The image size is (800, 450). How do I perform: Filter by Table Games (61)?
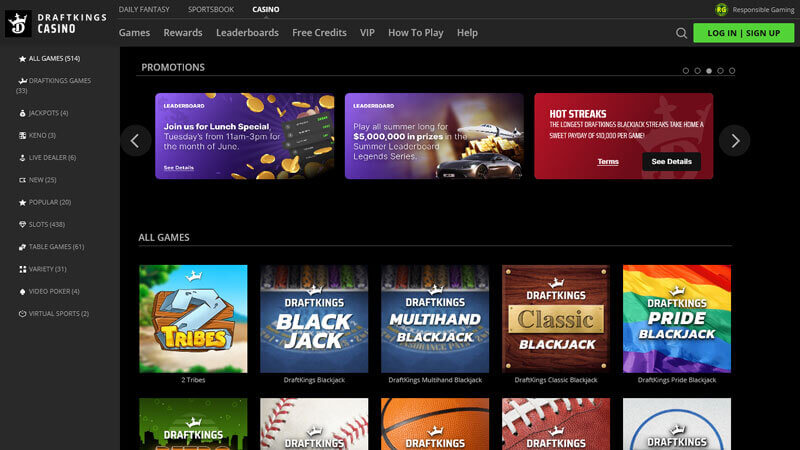(x=56, y=247)
